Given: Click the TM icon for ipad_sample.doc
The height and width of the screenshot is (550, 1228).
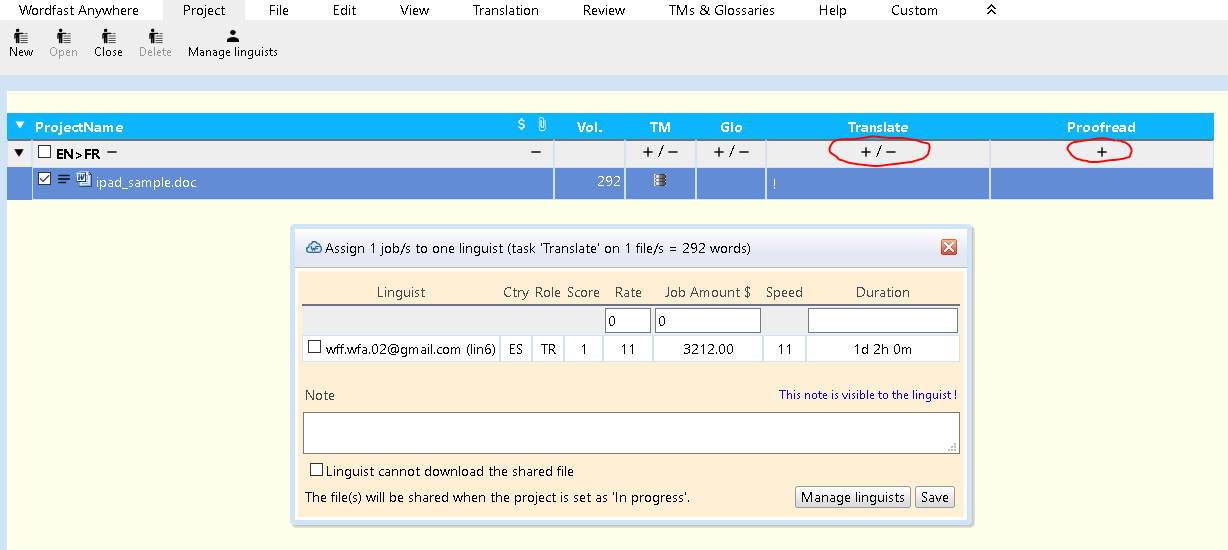Looking at the screenshot, I should tap(659, 181).
